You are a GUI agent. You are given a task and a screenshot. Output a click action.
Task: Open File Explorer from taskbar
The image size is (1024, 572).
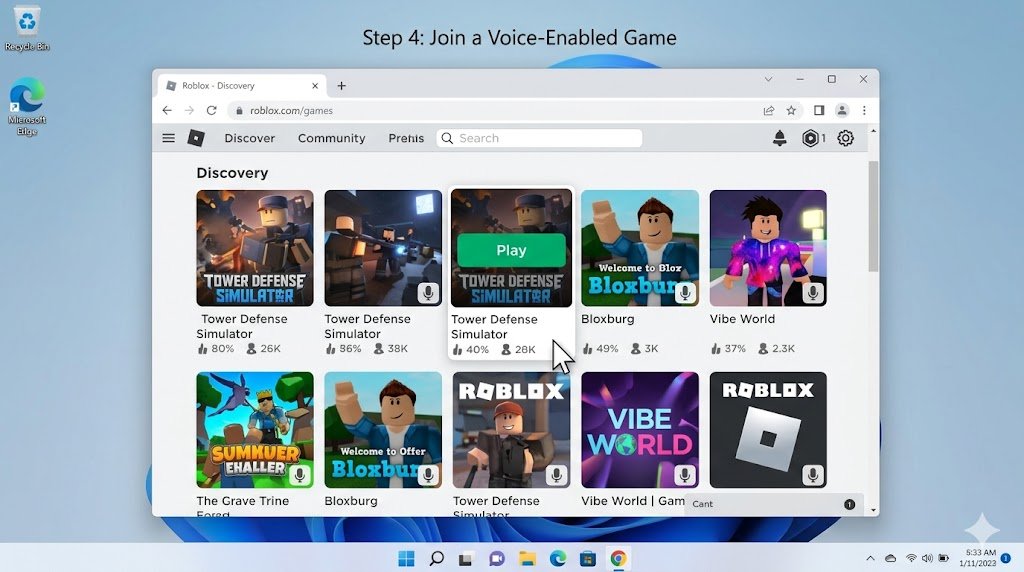(x=527, y=558)
